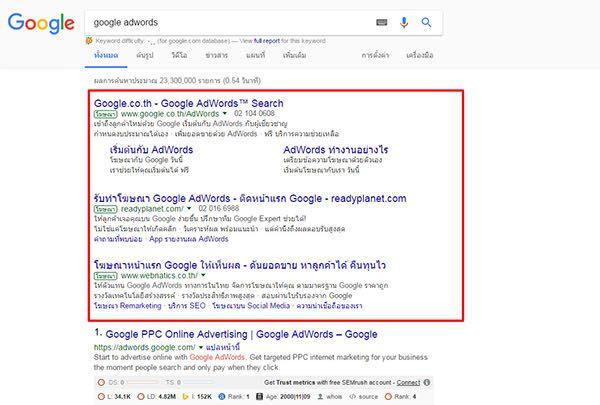Open sitelink 'เริ่มต้นกับ AdWords'
Screen dimensions: 600x405
tap(152, 150)
